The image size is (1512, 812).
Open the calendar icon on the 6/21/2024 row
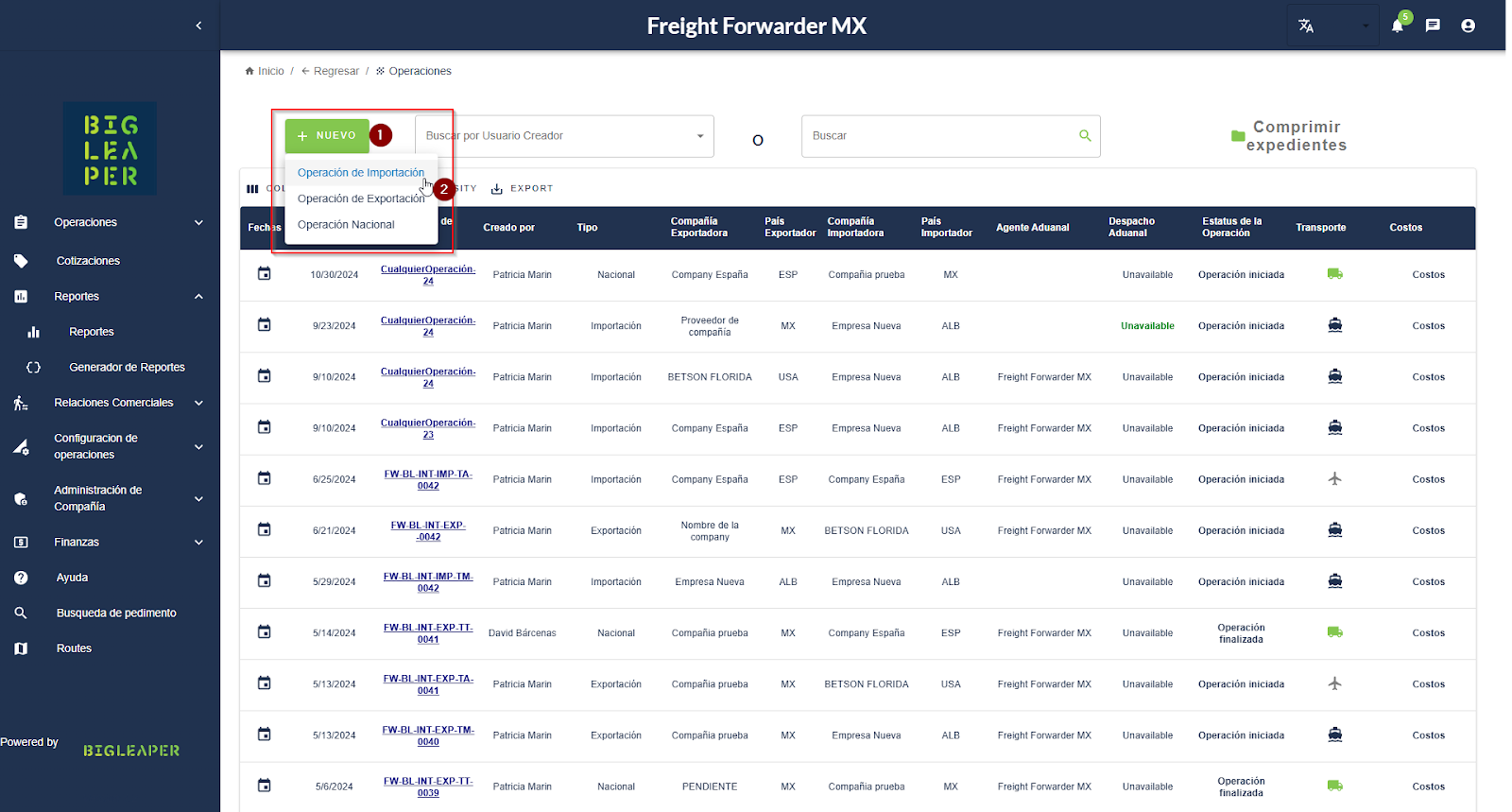point(265,529)
